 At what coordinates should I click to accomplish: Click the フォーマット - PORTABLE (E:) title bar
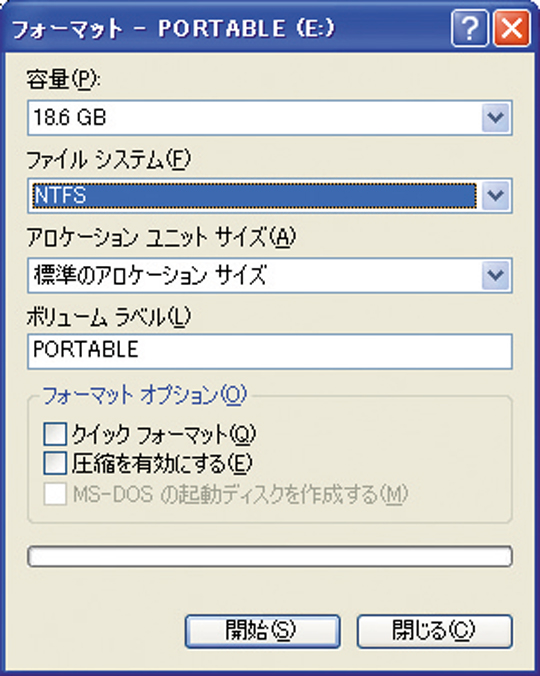tap(172, 29)
